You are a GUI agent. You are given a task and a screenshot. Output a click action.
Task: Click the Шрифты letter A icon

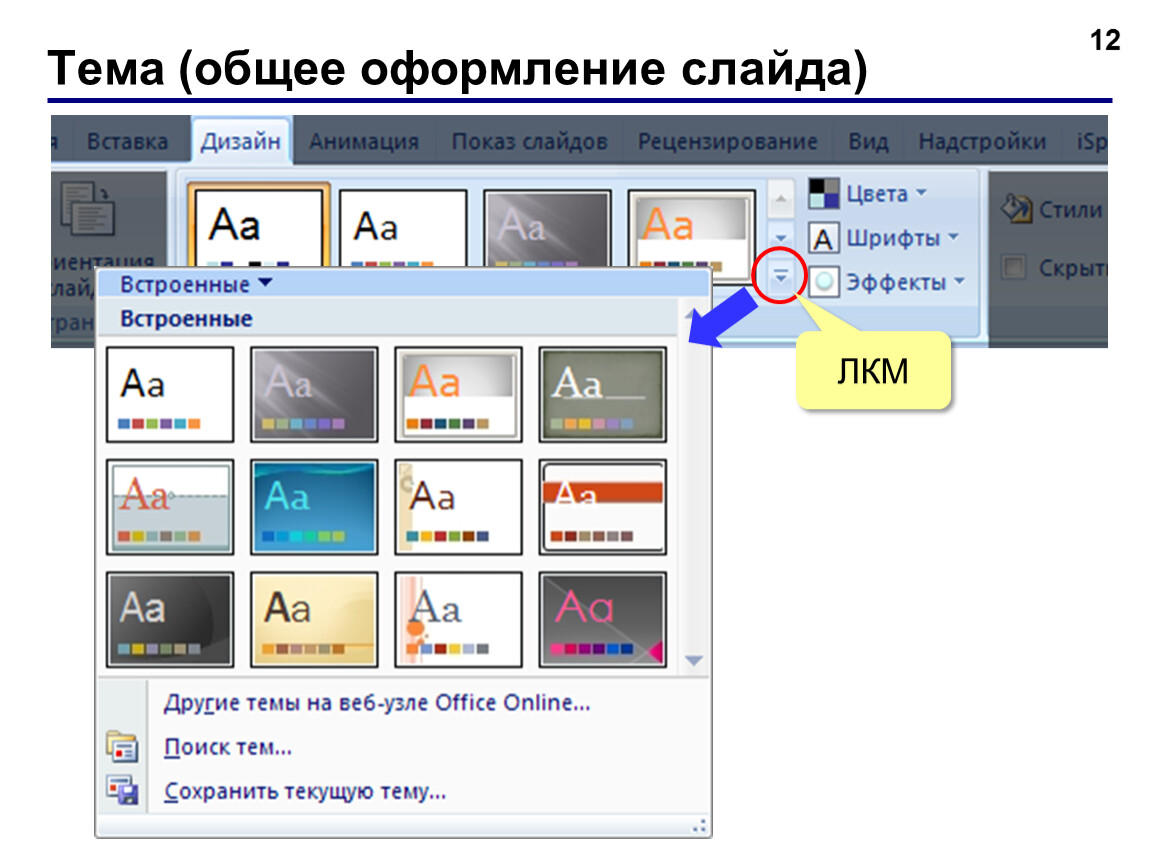tap(824, 238)
